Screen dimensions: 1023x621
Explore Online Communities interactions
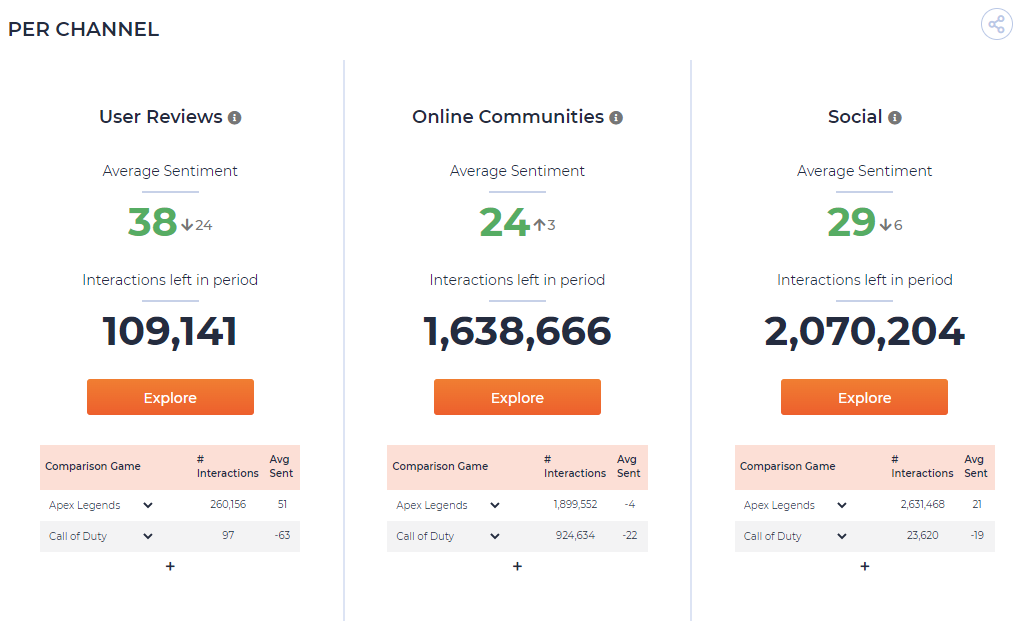517,397
